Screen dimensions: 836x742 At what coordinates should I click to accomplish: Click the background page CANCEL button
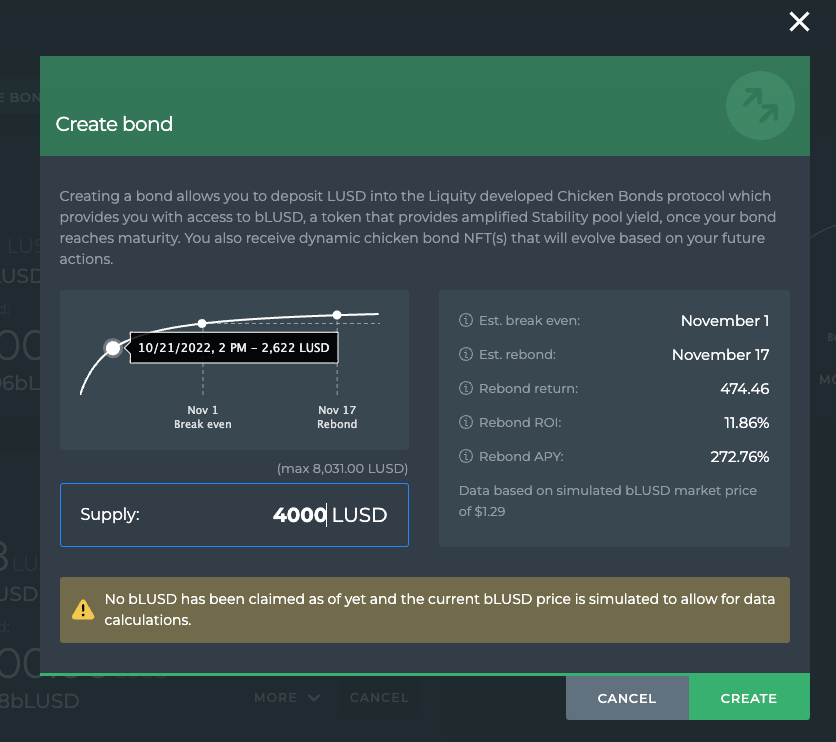(379, 698)
